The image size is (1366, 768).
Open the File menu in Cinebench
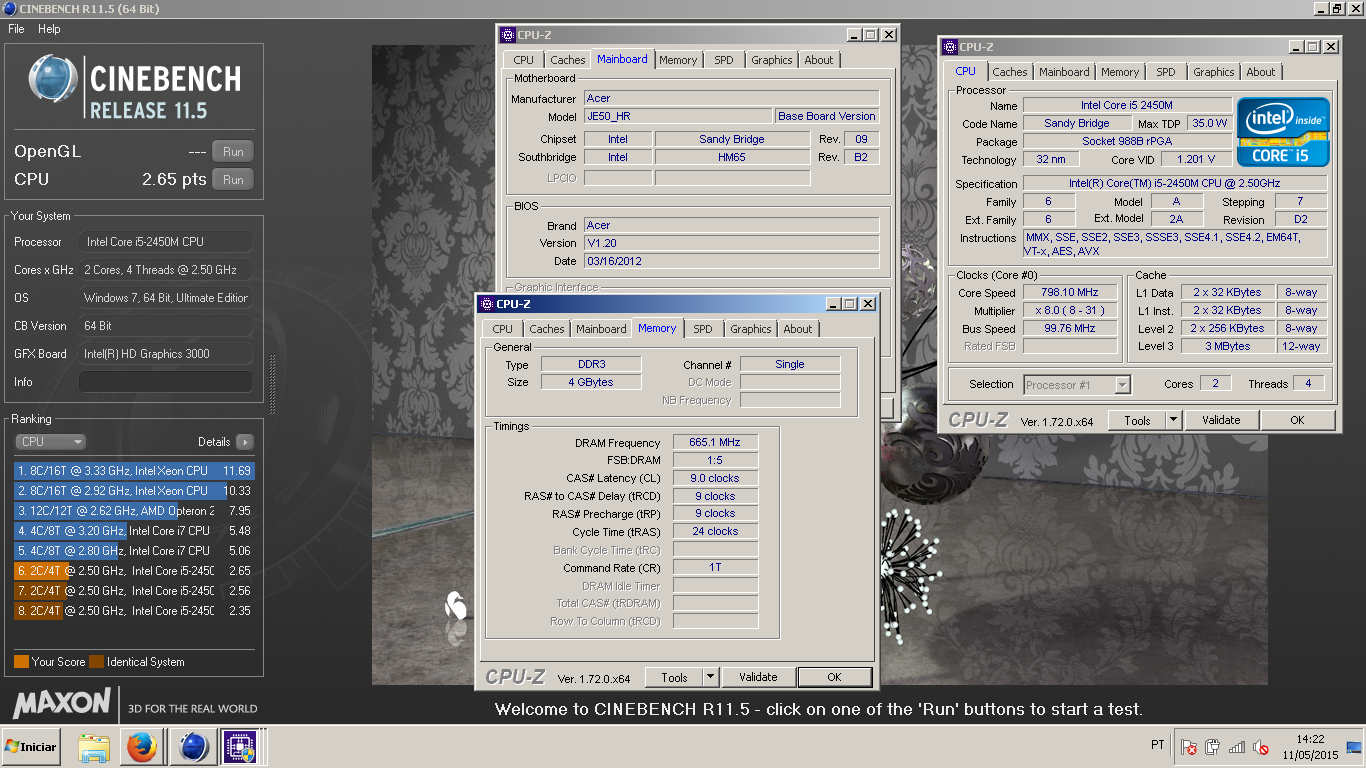pos(16,29)
